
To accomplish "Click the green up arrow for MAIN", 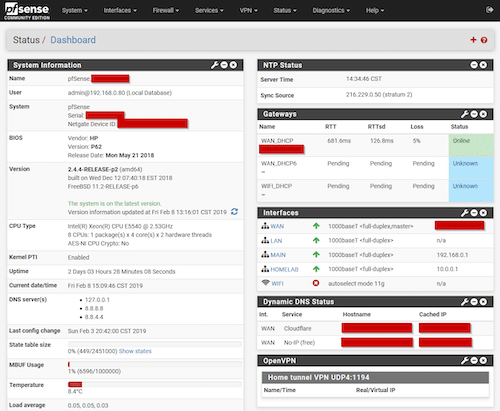I will 316,255.
